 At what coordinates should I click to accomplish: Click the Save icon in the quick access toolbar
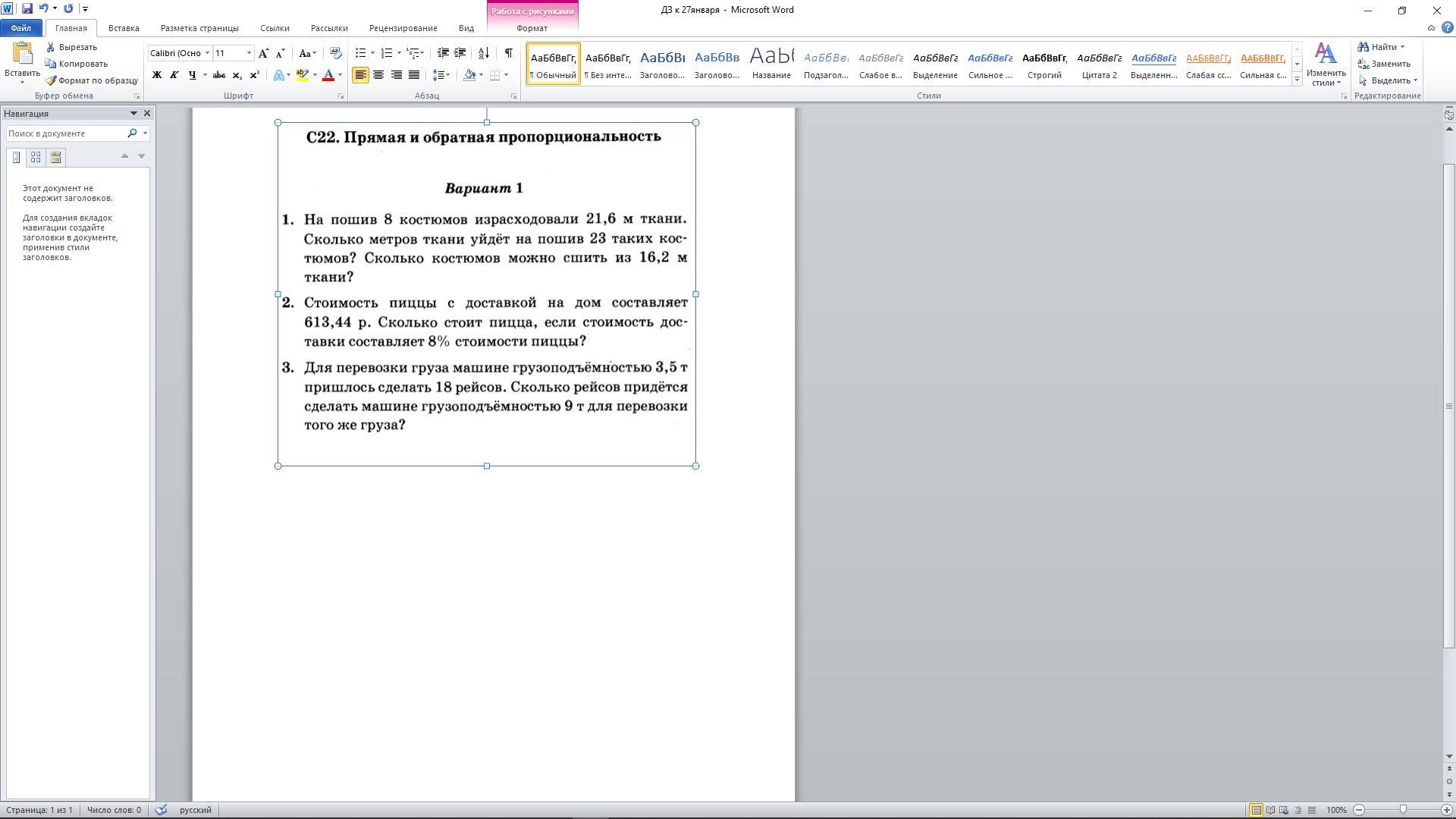(x=27, y=9)
